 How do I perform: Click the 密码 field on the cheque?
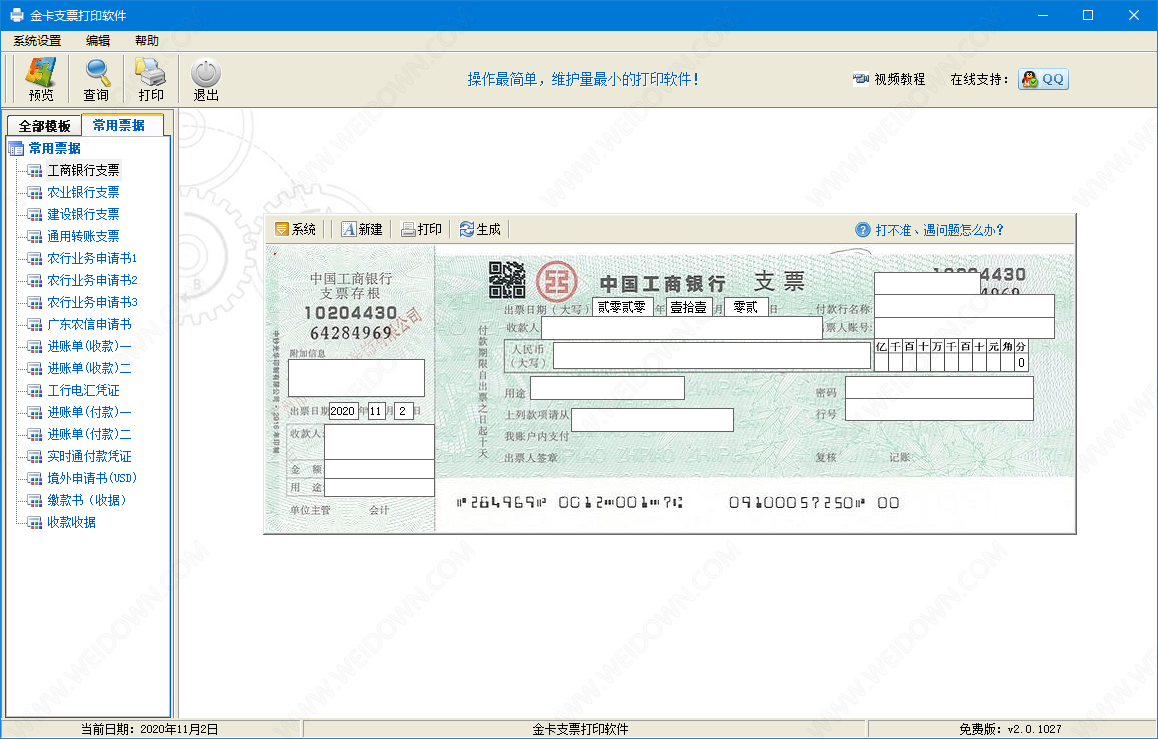[939, 388]
